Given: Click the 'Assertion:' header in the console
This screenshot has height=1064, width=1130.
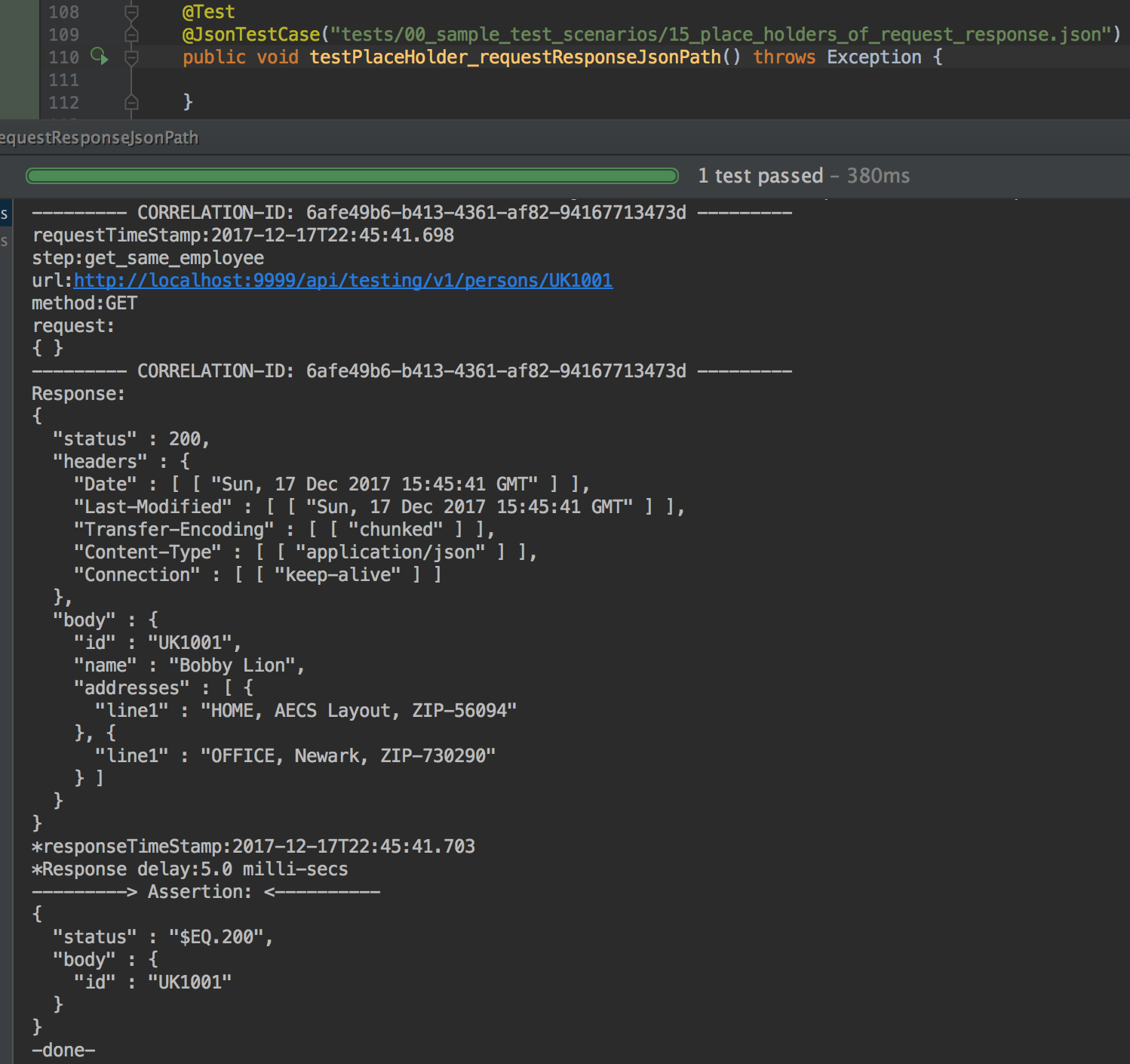Looking at the screenshot, I should pos(199,892).
